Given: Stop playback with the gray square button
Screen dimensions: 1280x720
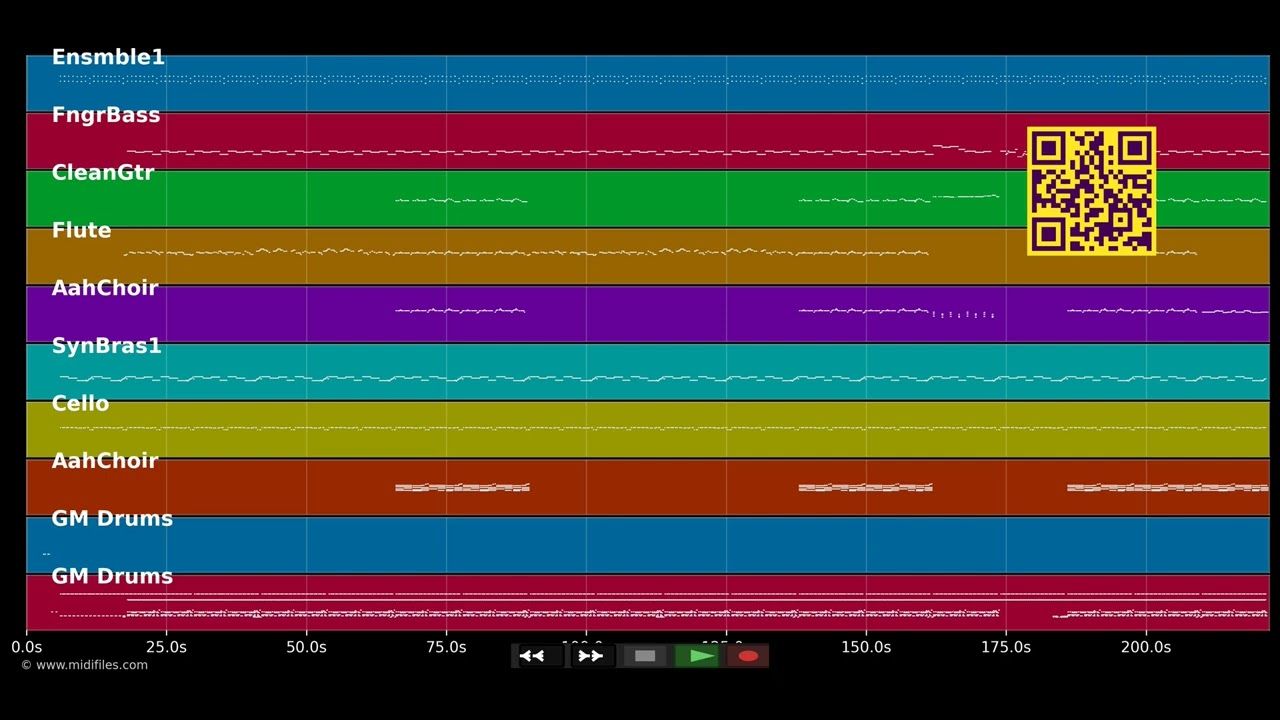Looking at the screenshot, I should tap(645, 656).
